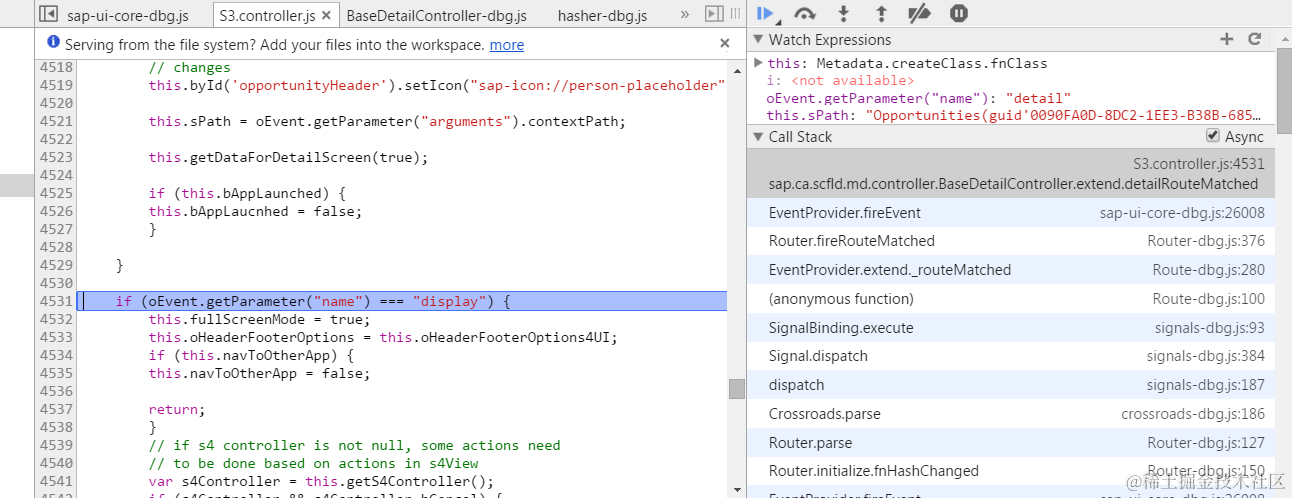1292x498 pixels.
Task: Select 'i: <not available>' watch entry
Action: click(840, 80)
